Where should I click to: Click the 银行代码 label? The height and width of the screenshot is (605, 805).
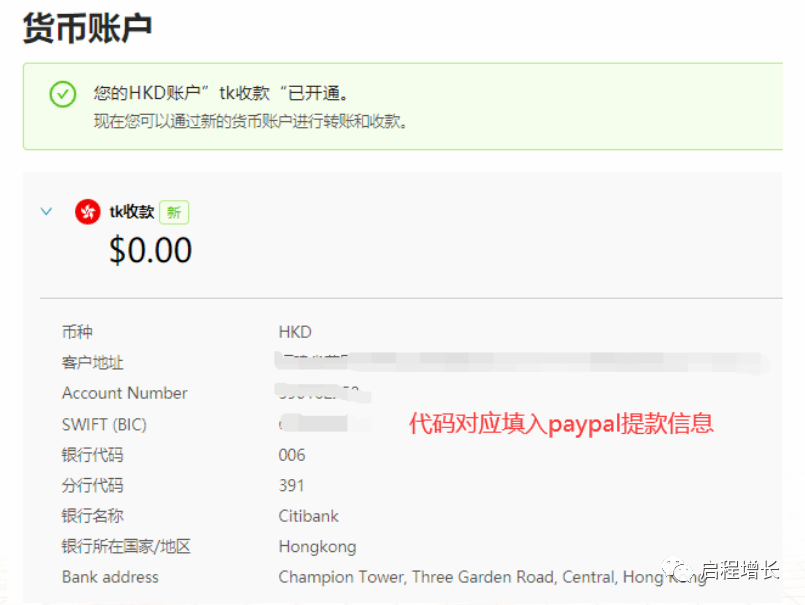tap(92, 455)
